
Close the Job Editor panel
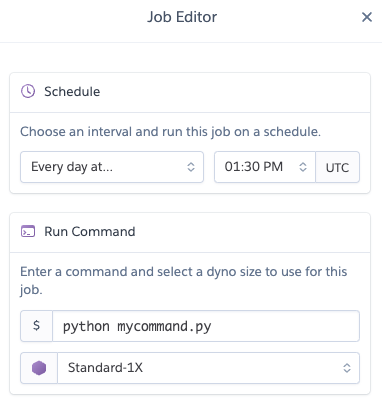tap(367, 17)
